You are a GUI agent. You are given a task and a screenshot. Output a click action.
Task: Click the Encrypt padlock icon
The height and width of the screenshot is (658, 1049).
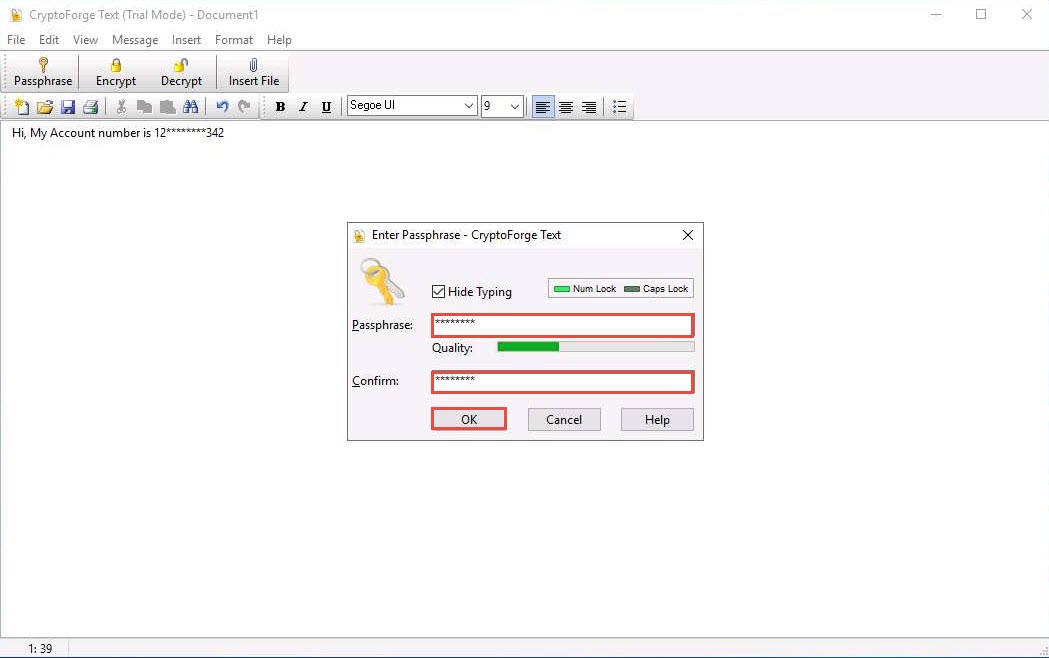pos(116,66)
